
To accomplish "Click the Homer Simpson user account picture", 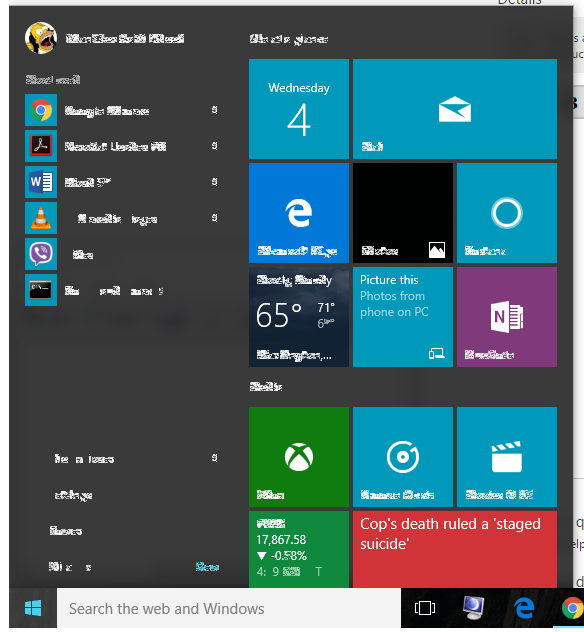I will point(41,38).
